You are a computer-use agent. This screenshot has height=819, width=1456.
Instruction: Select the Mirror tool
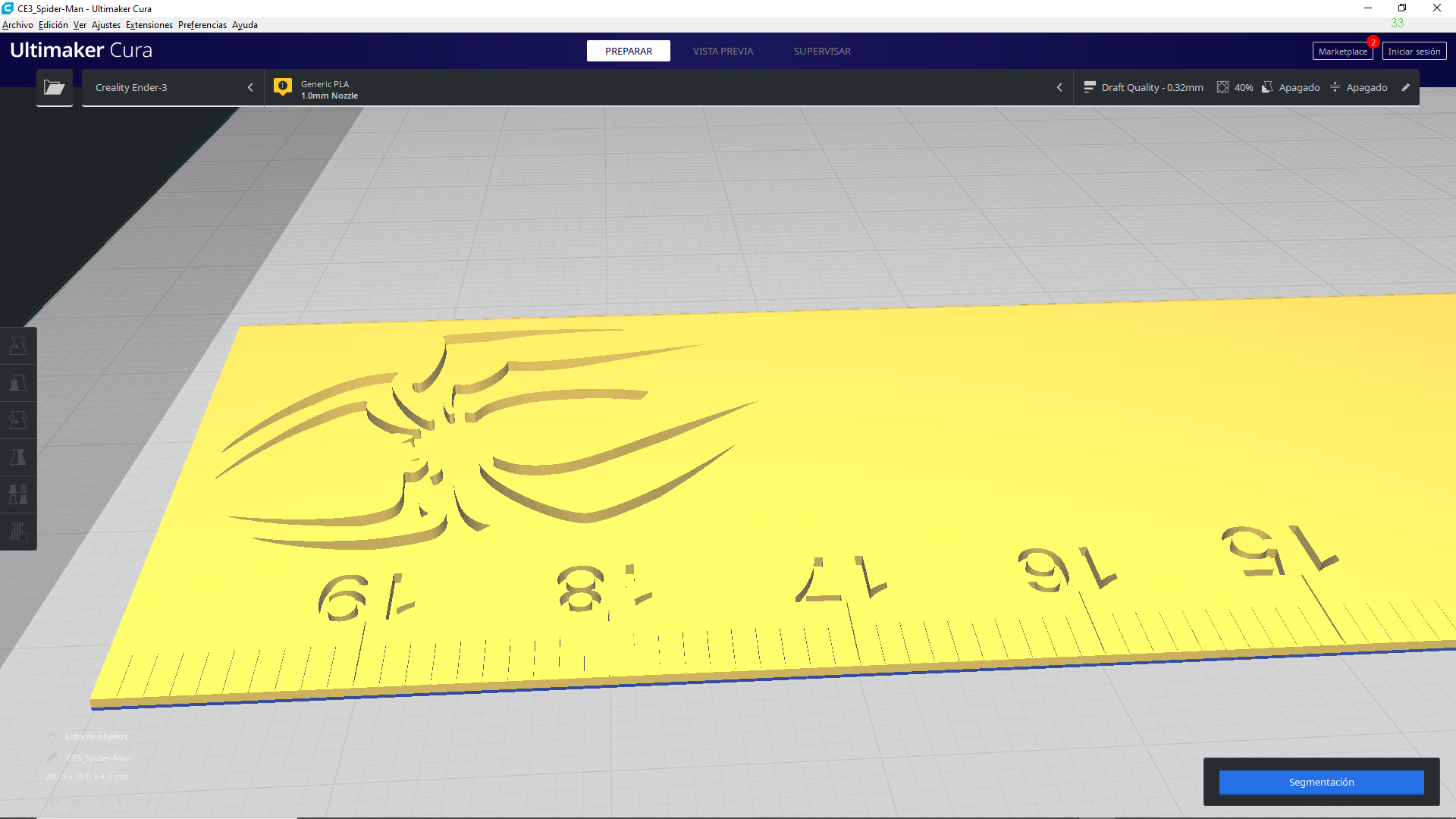[18, 457]
